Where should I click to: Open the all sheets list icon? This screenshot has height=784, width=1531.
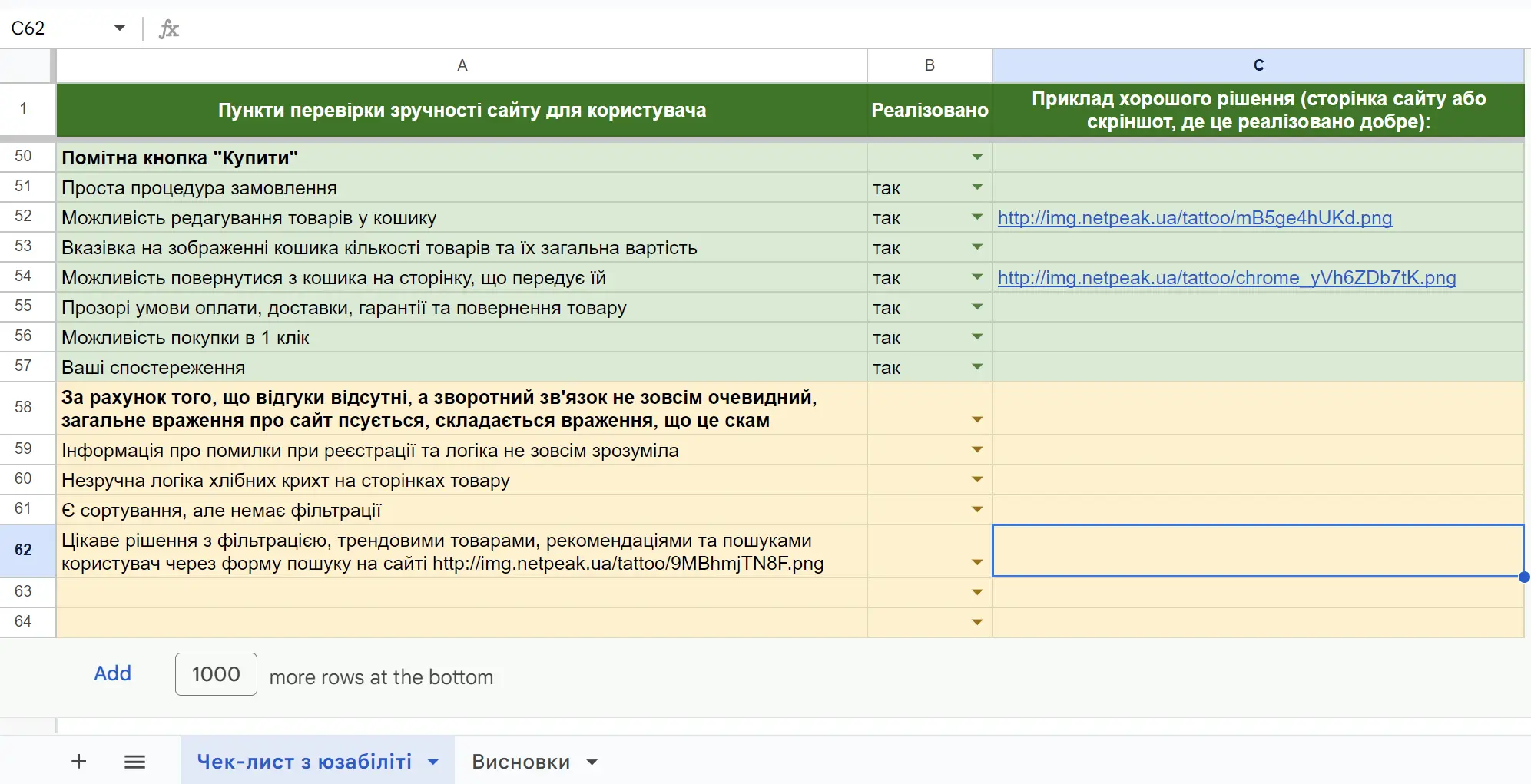(134, 761)
